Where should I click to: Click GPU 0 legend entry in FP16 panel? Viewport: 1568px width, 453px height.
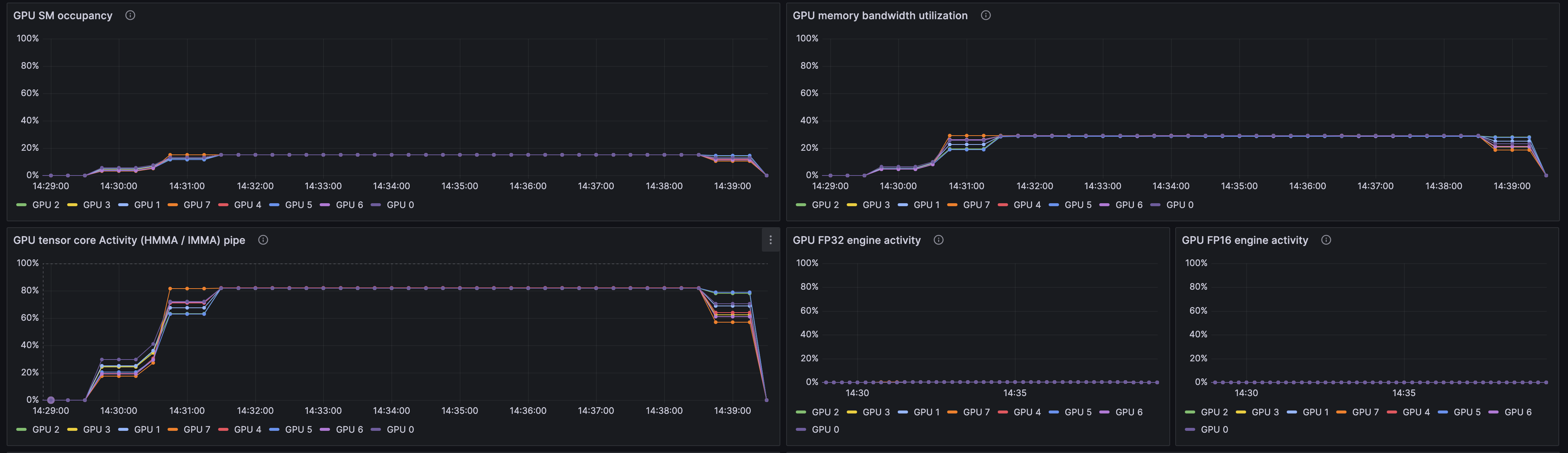pyautogui.click(x=1214, y=429)
